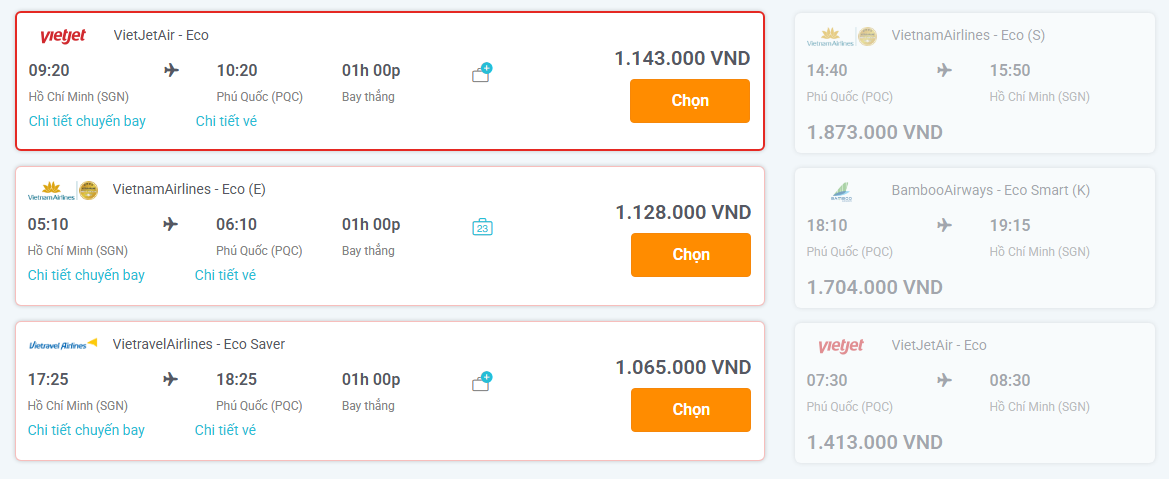Open Chi tiết vé for VietnamAirlines flight
Viewport: 1169px width, 479px height.
[x=225, y=275]
